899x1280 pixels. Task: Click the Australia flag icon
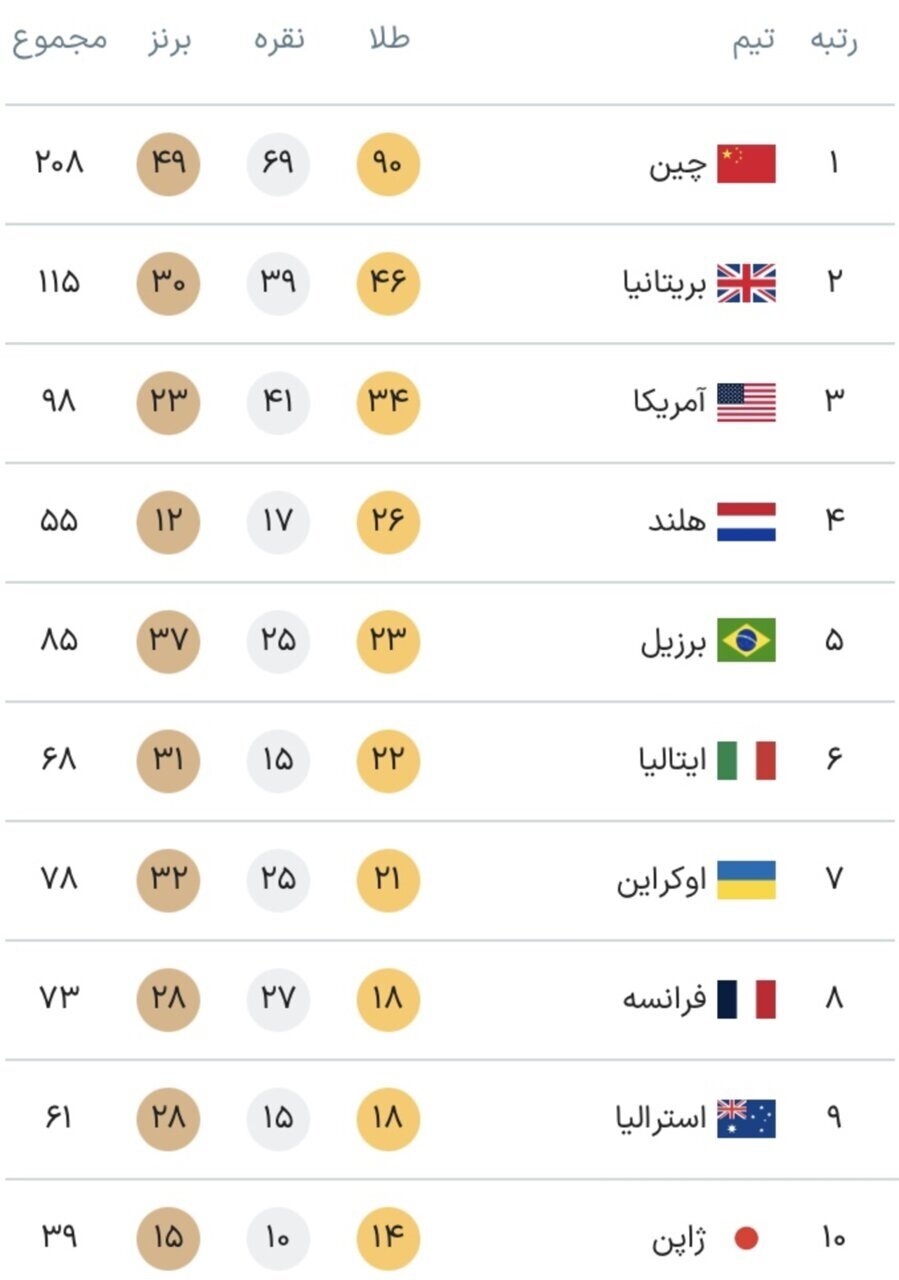point(746,1118)
